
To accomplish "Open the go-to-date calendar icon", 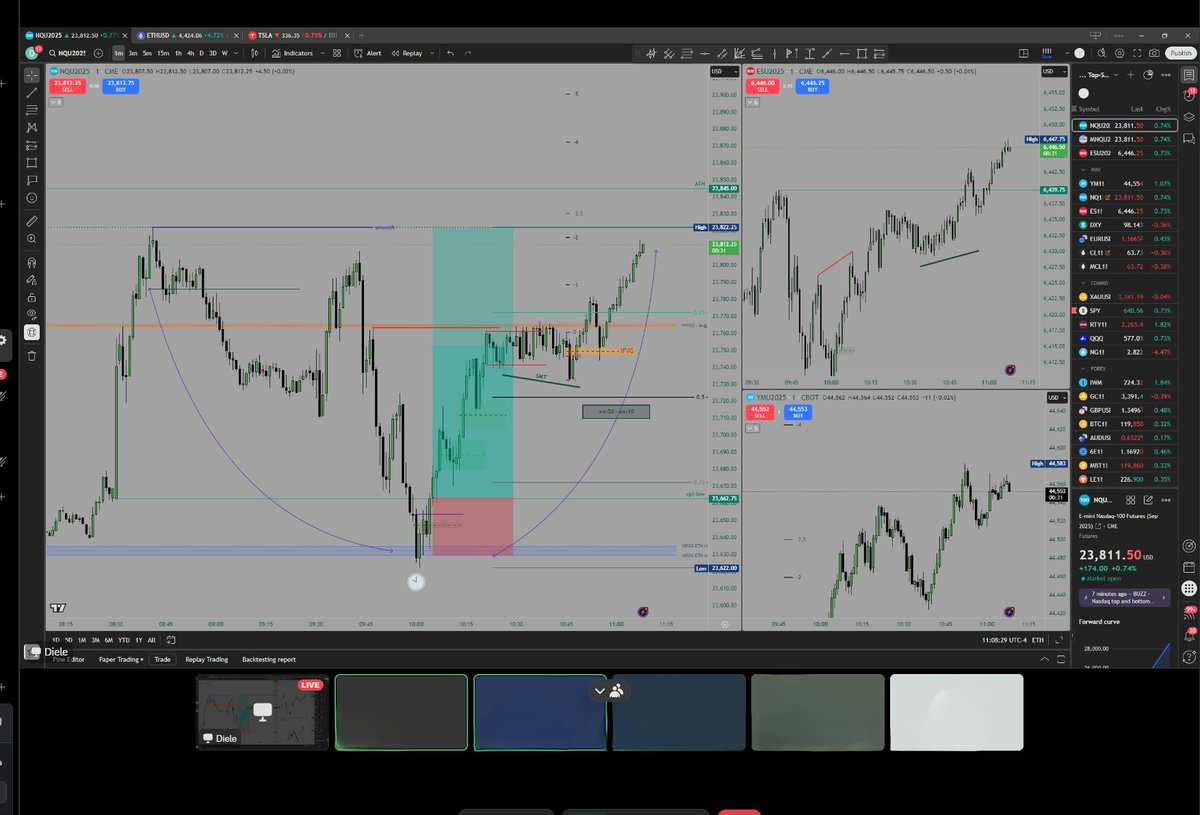I will pos(170,640).
